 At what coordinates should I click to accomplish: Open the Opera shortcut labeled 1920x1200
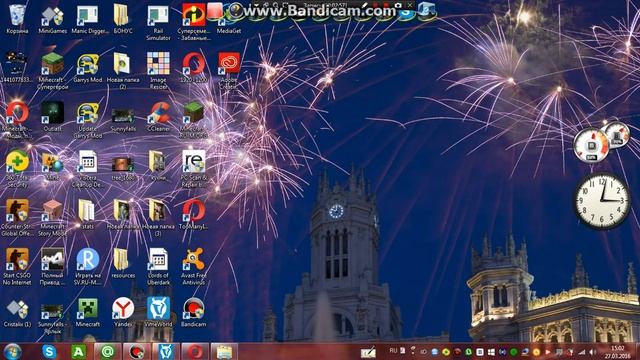click(193, 68)
